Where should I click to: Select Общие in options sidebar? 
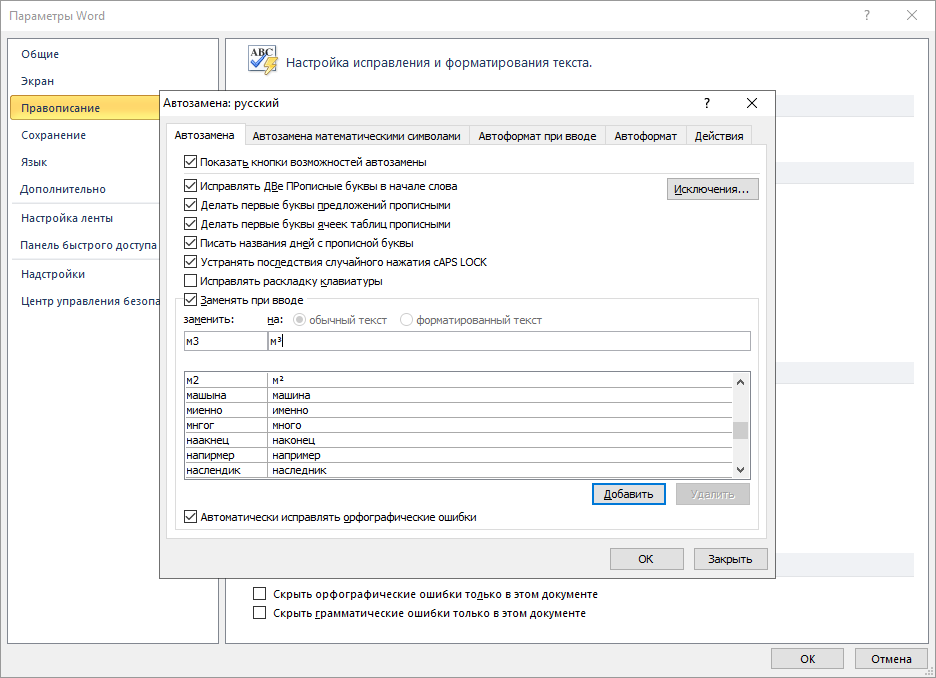(40, 54)
